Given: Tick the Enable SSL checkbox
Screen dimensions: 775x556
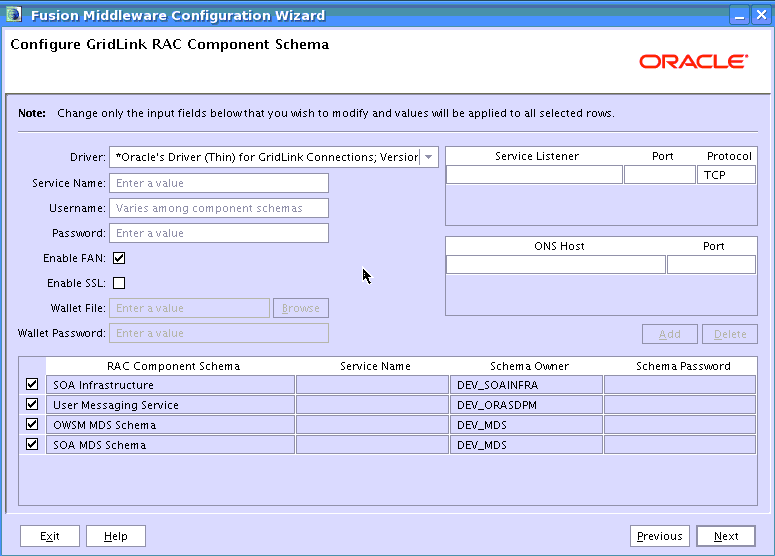Looking at the screenshot, I should (x=119, y=283).
